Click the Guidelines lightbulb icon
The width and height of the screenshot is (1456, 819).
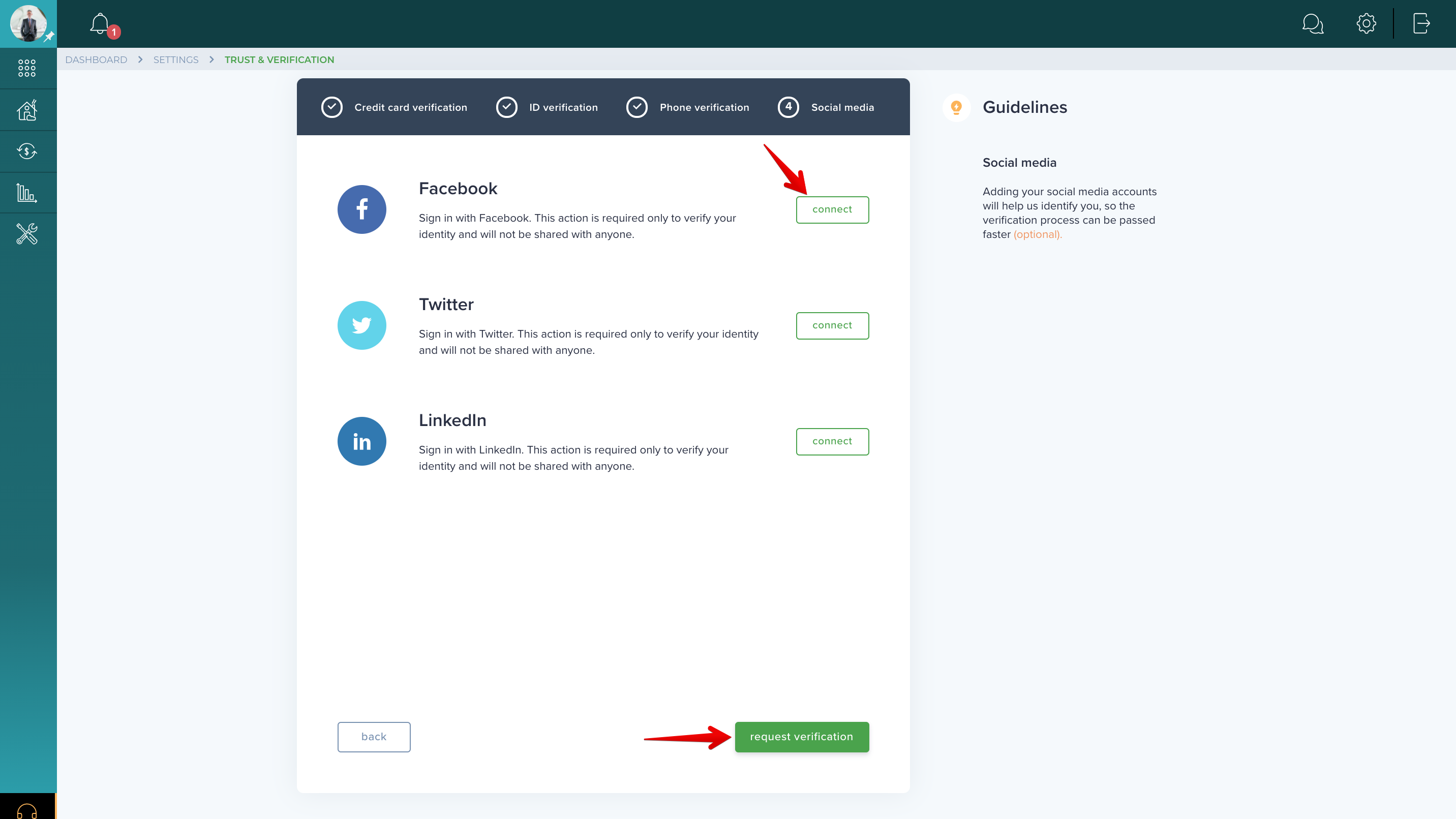pyautogui.click(x=956, y=107)
